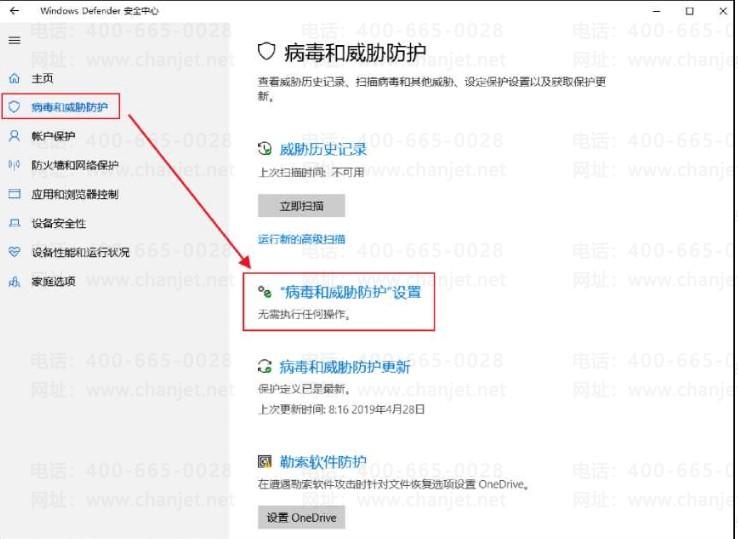Open 家庭选项 section
Viewport: 738px width, 539px height.
[x=53, y=282]
